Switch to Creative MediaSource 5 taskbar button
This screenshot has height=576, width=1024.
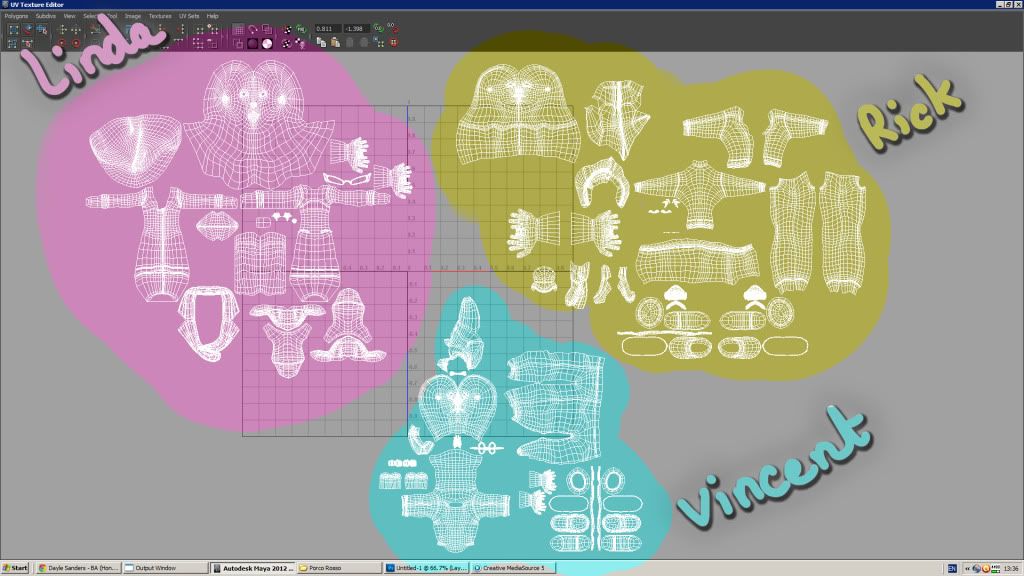[513, 568]
